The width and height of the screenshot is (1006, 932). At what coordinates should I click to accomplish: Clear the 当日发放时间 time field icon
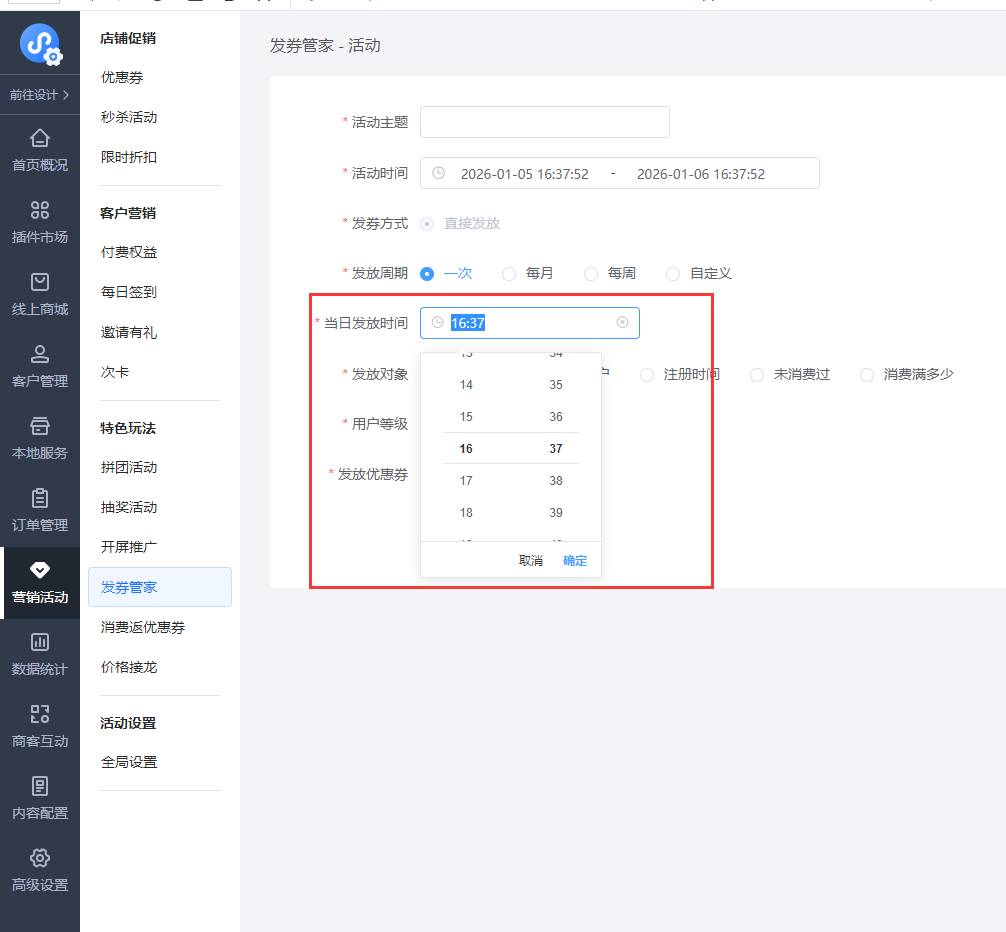click(x=622, y=323)
